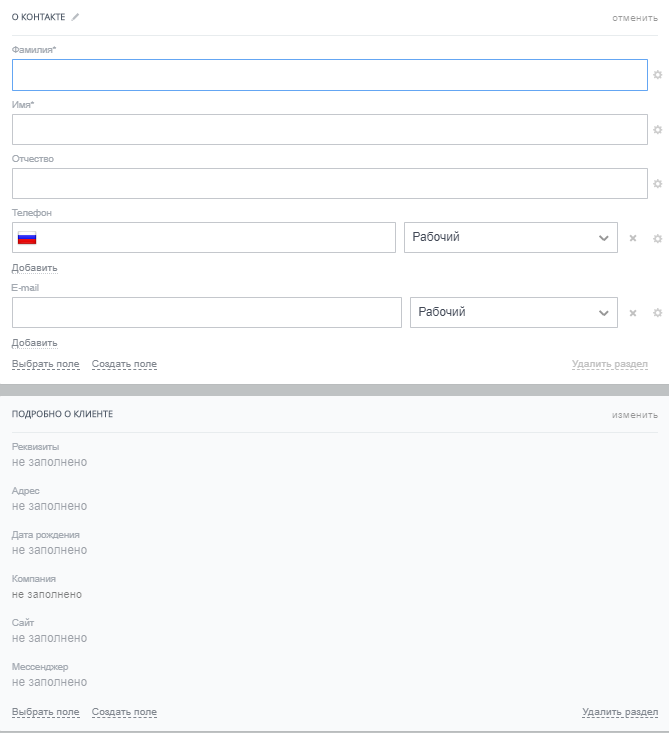This screenshot has width=669, height=733.
Task: Click отменить in contact section header
Action: tap(635, 18)
